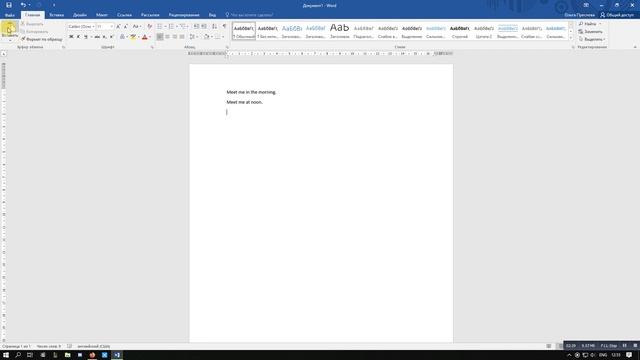Switch to the Вставка ribbon tab
The width and height of the screenshot is (640, 360).
click(56, 15)
